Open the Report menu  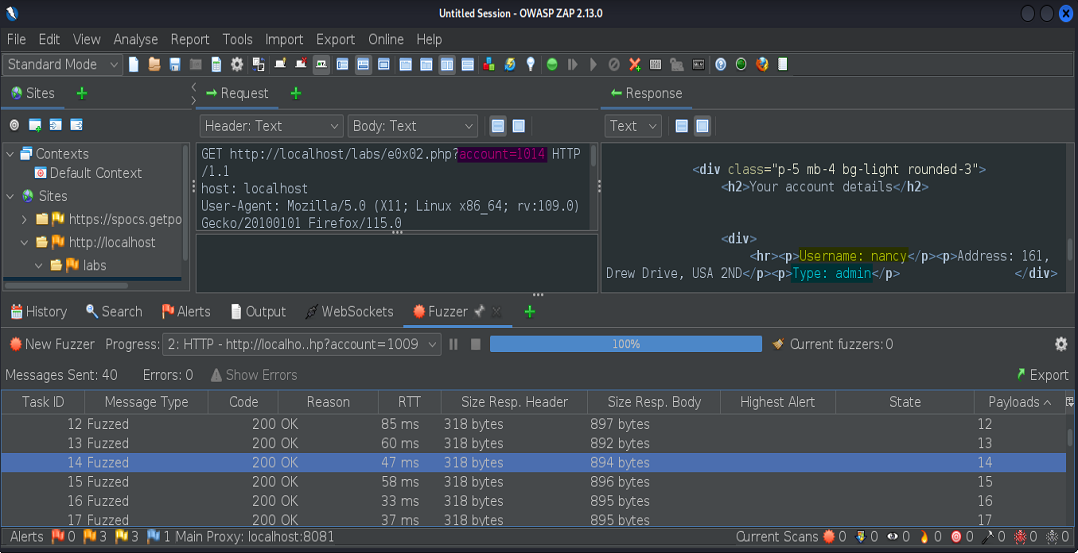pyautogui.click(x=190, y=39)
